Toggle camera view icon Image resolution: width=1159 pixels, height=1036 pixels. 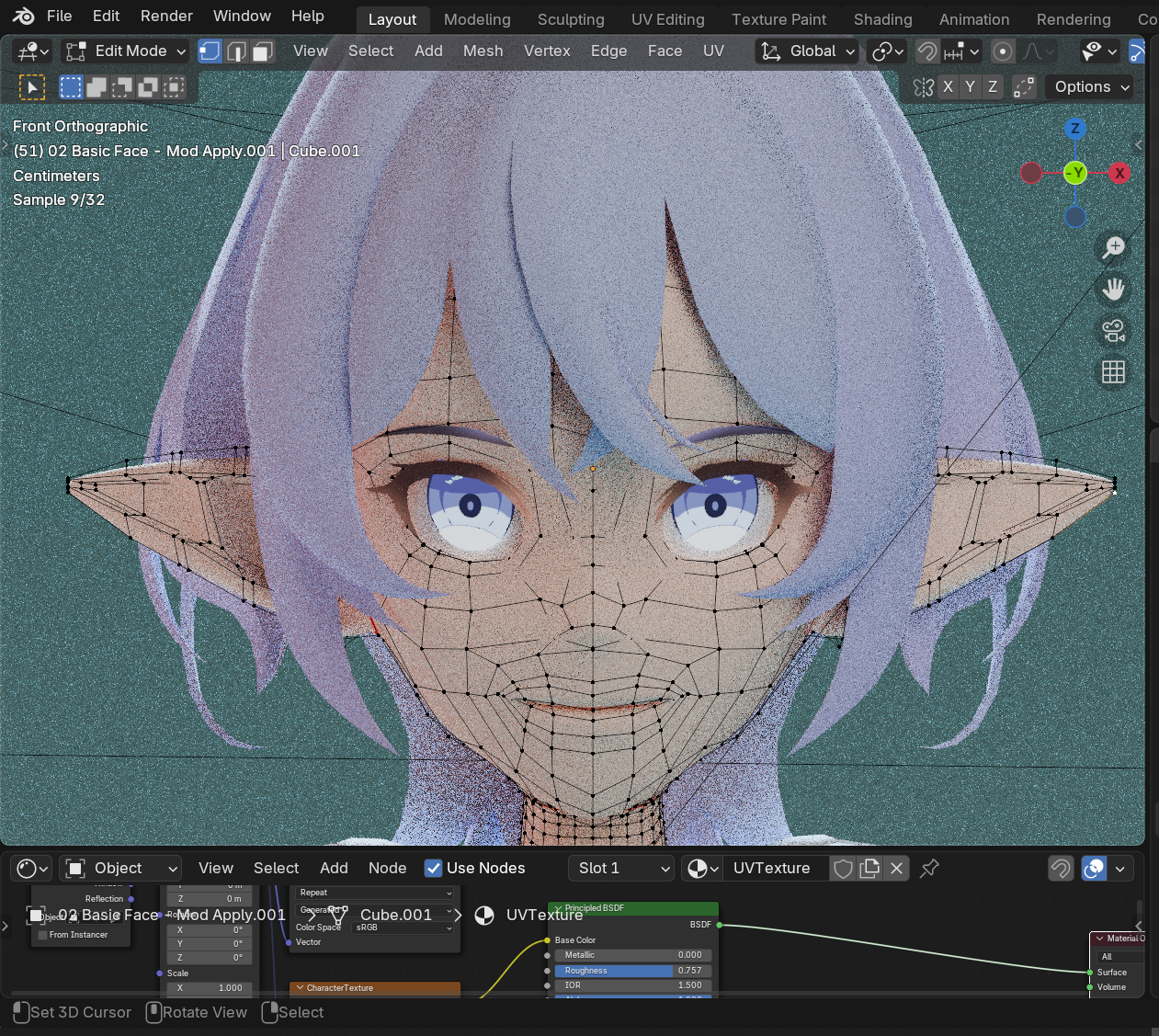click(1113, 331)
